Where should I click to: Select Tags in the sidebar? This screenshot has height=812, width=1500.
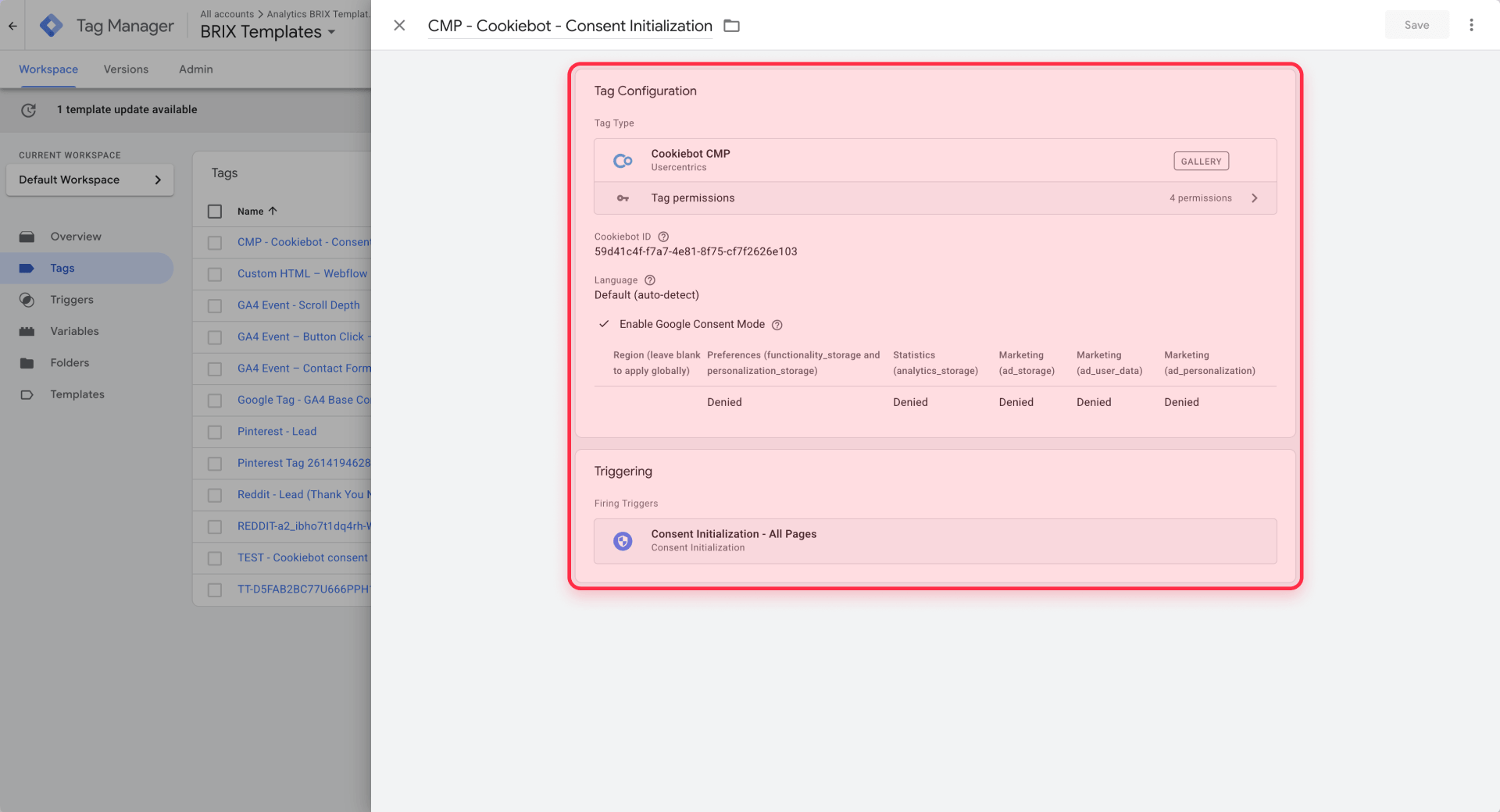coord(62,268)
